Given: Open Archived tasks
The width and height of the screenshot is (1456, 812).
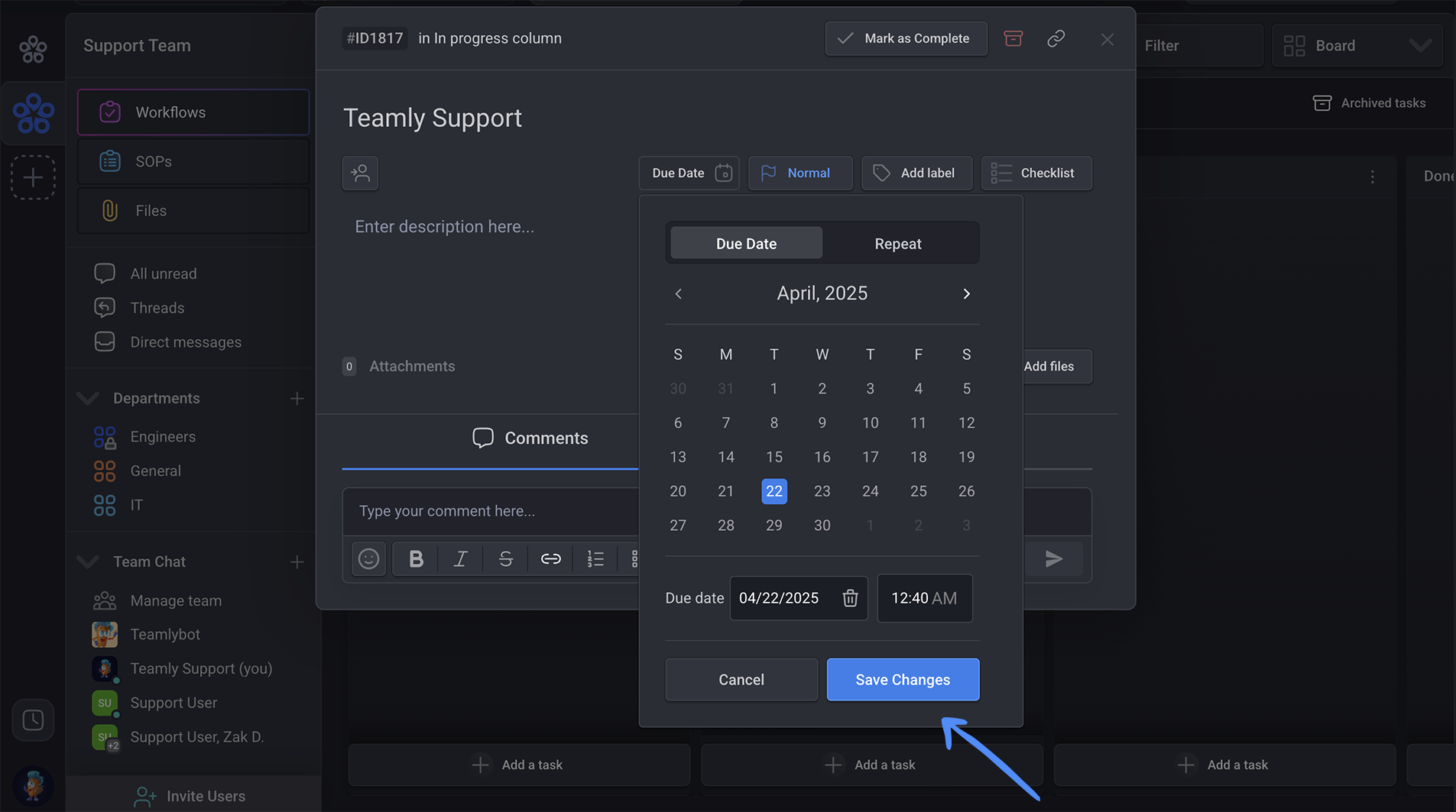Looking at the screenshot, I should (x=1369, y=103).
